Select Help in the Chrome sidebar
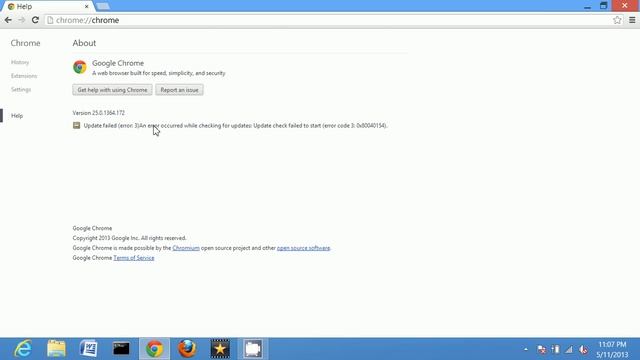The image size is (640, 360). click(x=17, y=116)
